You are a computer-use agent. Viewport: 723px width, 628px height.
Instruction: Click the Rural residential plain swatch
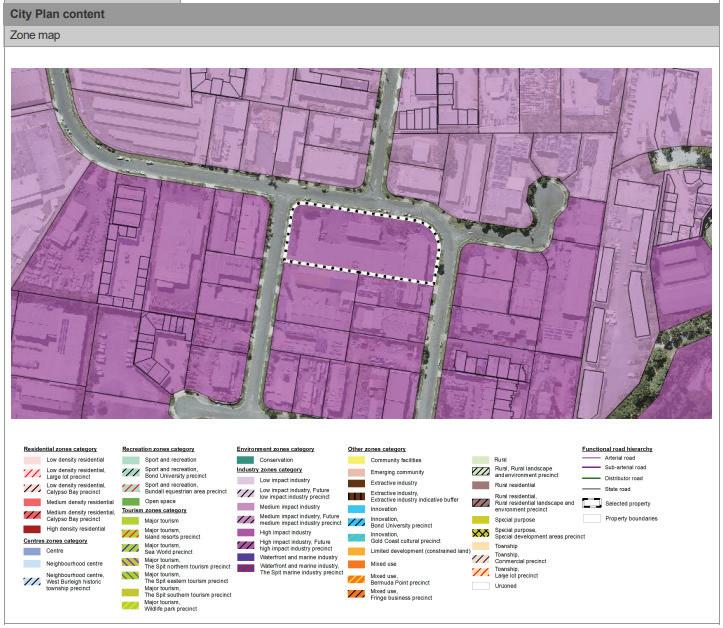[480, 486]
